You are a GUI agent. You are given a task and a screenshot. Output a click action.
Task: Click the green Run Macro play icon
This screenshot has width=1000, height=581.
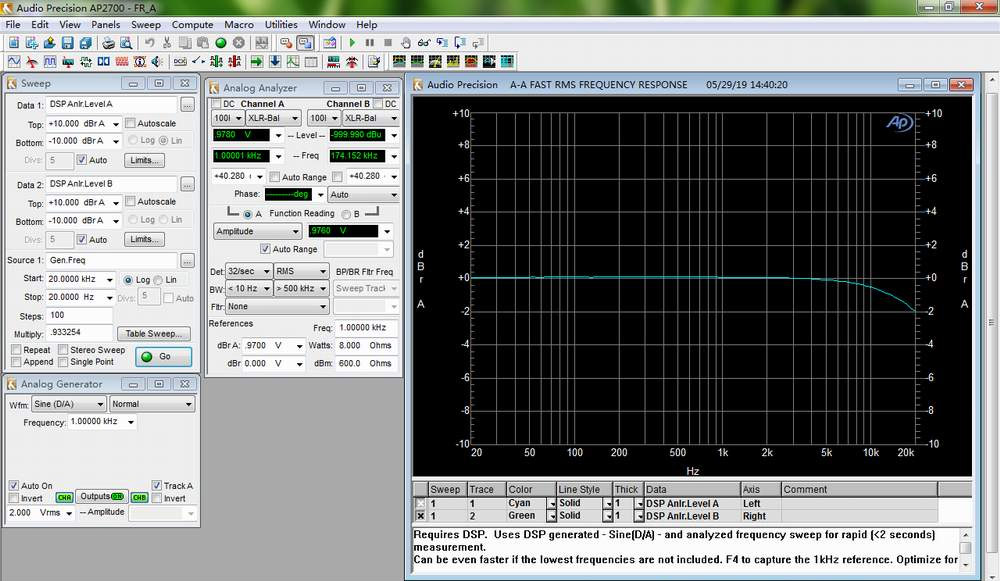click(352, 43)
